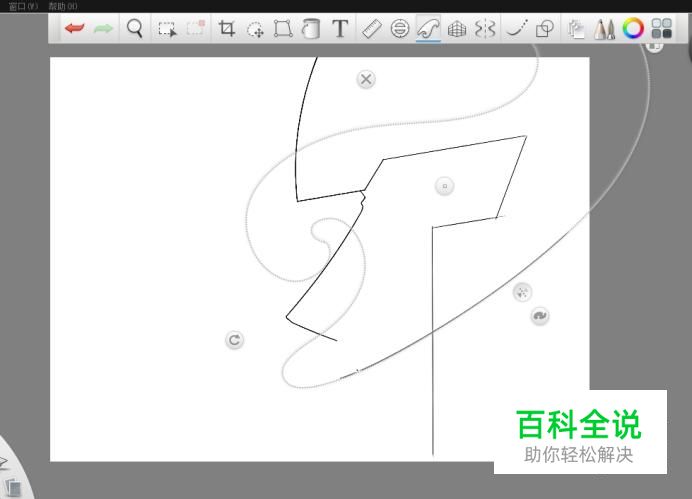Open the 帮助 menu
The height and width of the screenshot is (499, 692).
point(63,6)
